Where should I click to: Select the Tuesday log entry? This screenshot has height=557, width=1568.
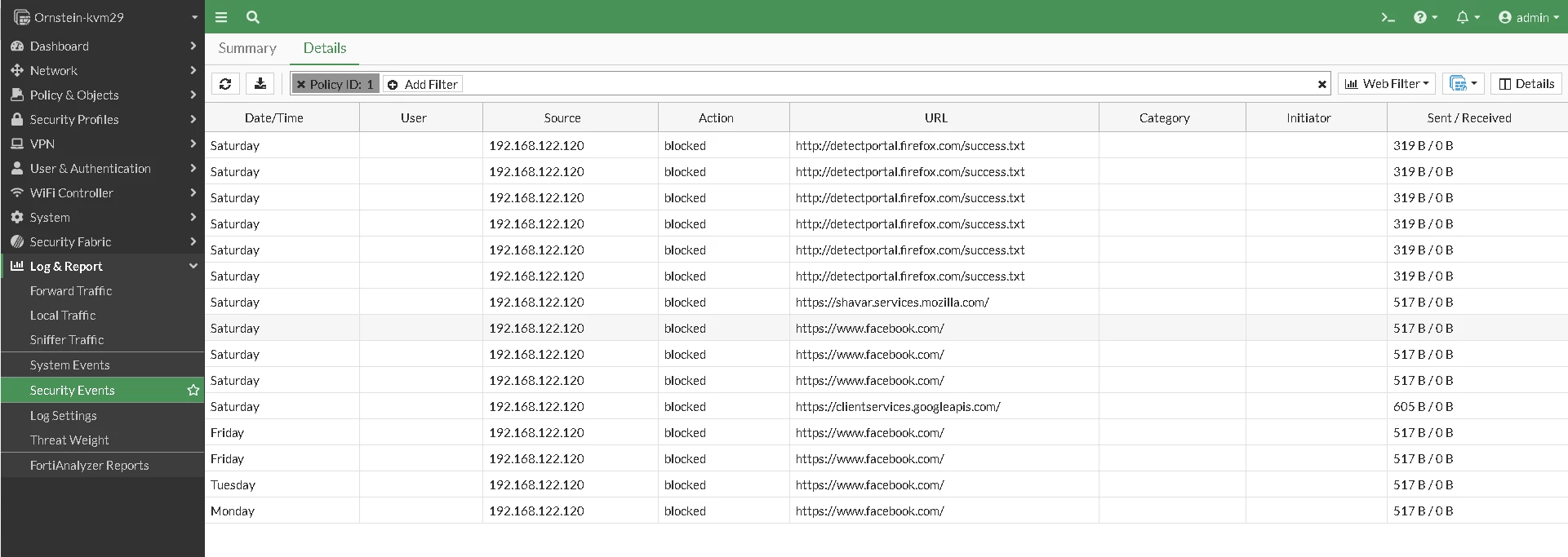(x=886, y=484)
